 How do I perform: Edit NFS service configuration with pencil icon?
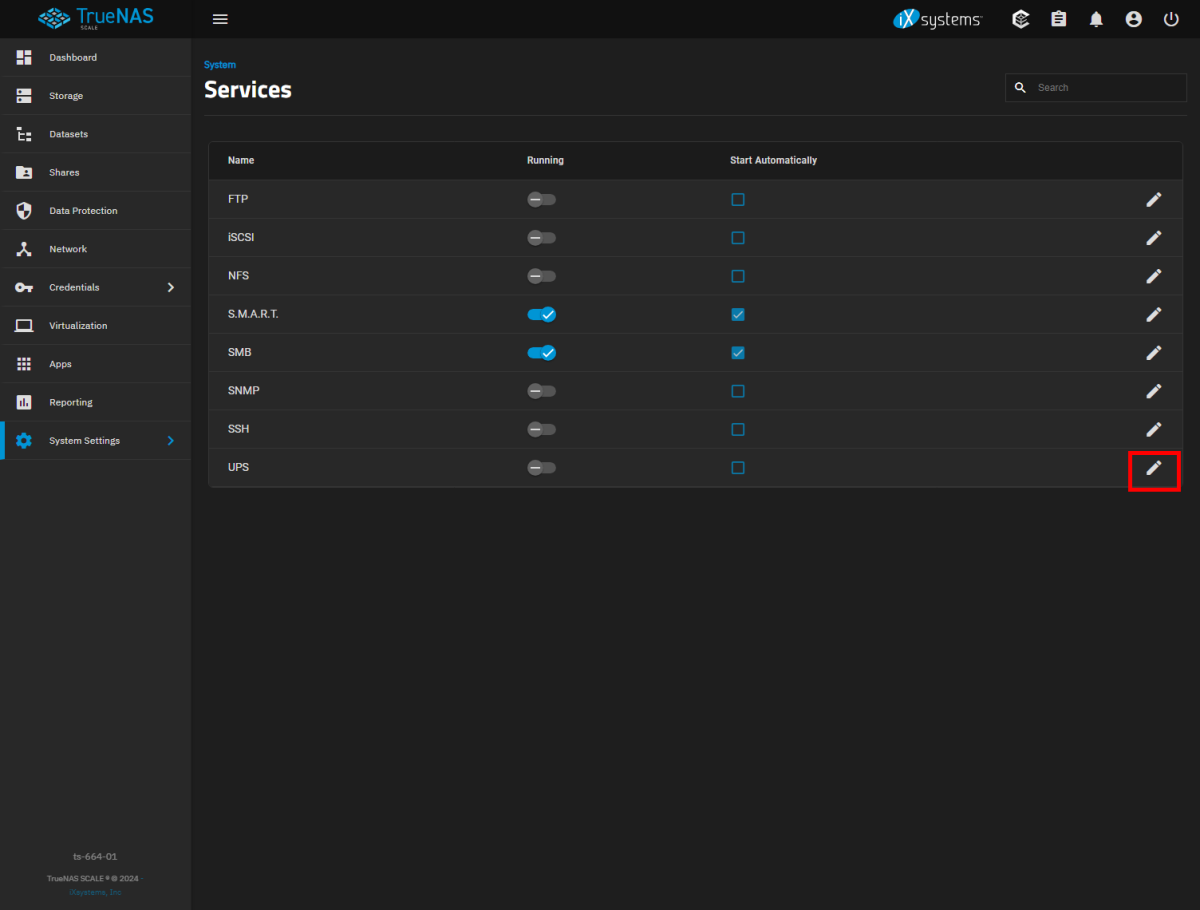pos(1154,276)
